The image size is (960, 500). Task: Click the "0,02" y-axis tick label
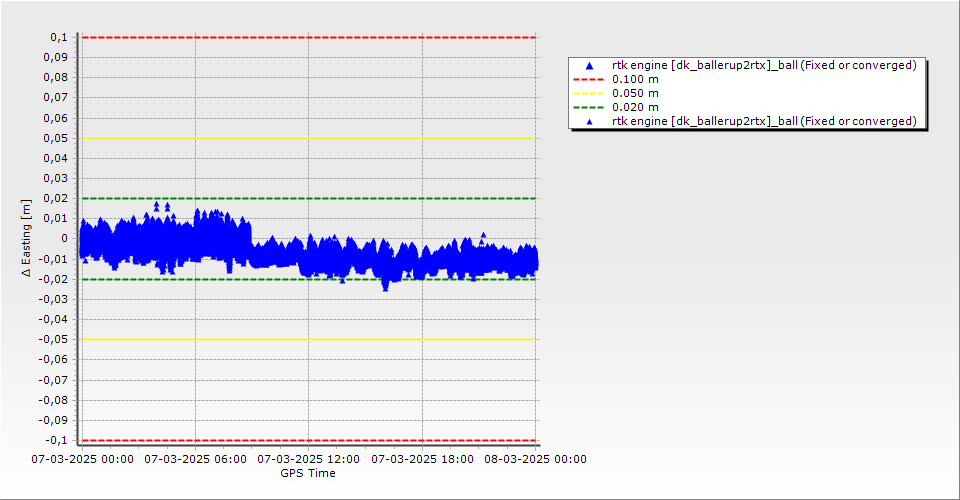56,198
